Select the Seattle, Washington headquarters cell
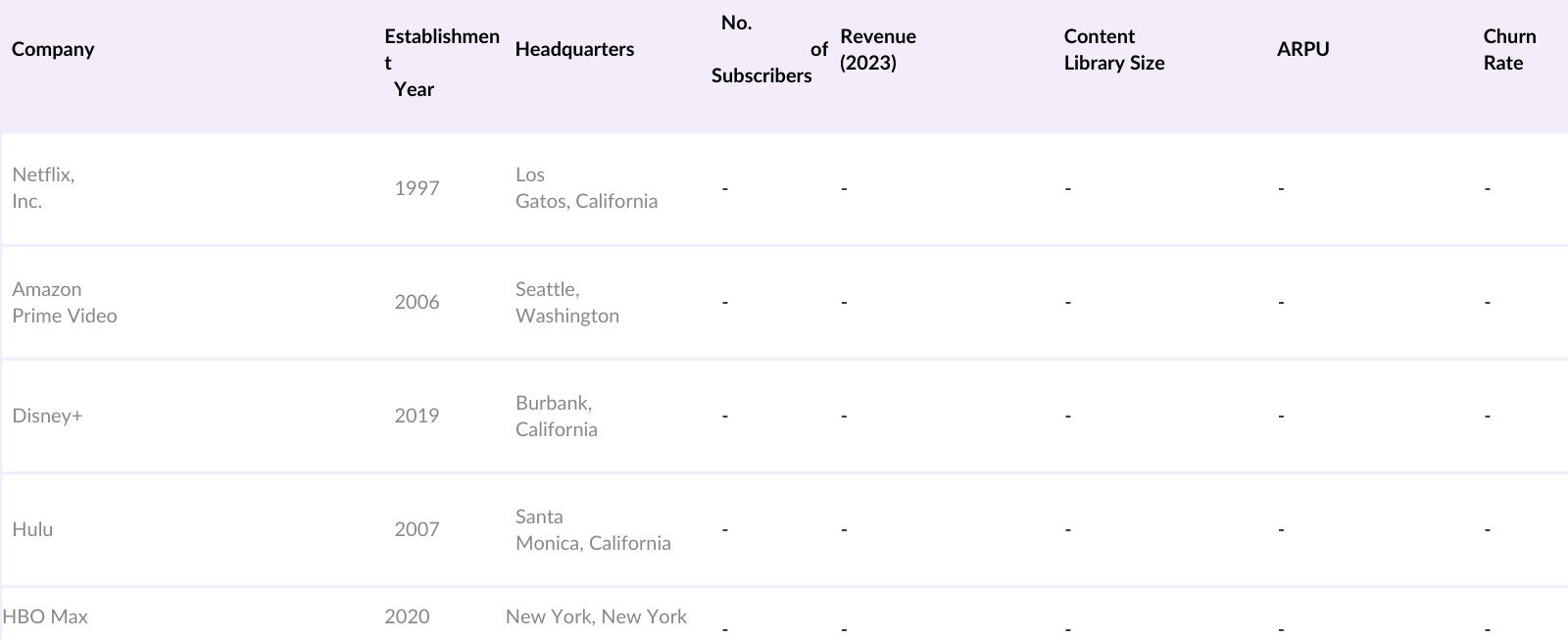 click(x=567, y=302)
